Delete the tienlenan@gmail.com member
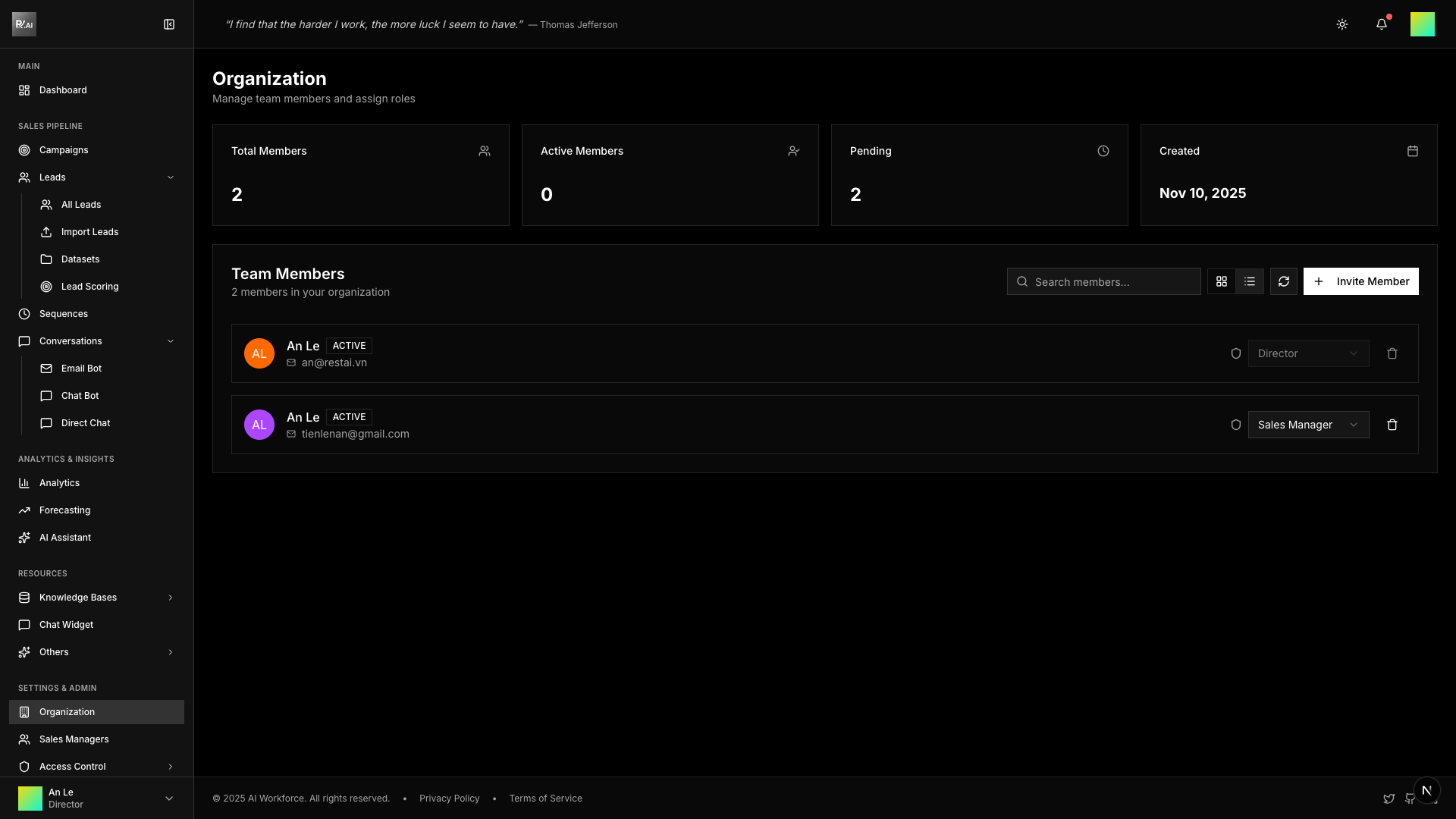This screenshot has width=1456, height=819. (x=1392, y=425)
